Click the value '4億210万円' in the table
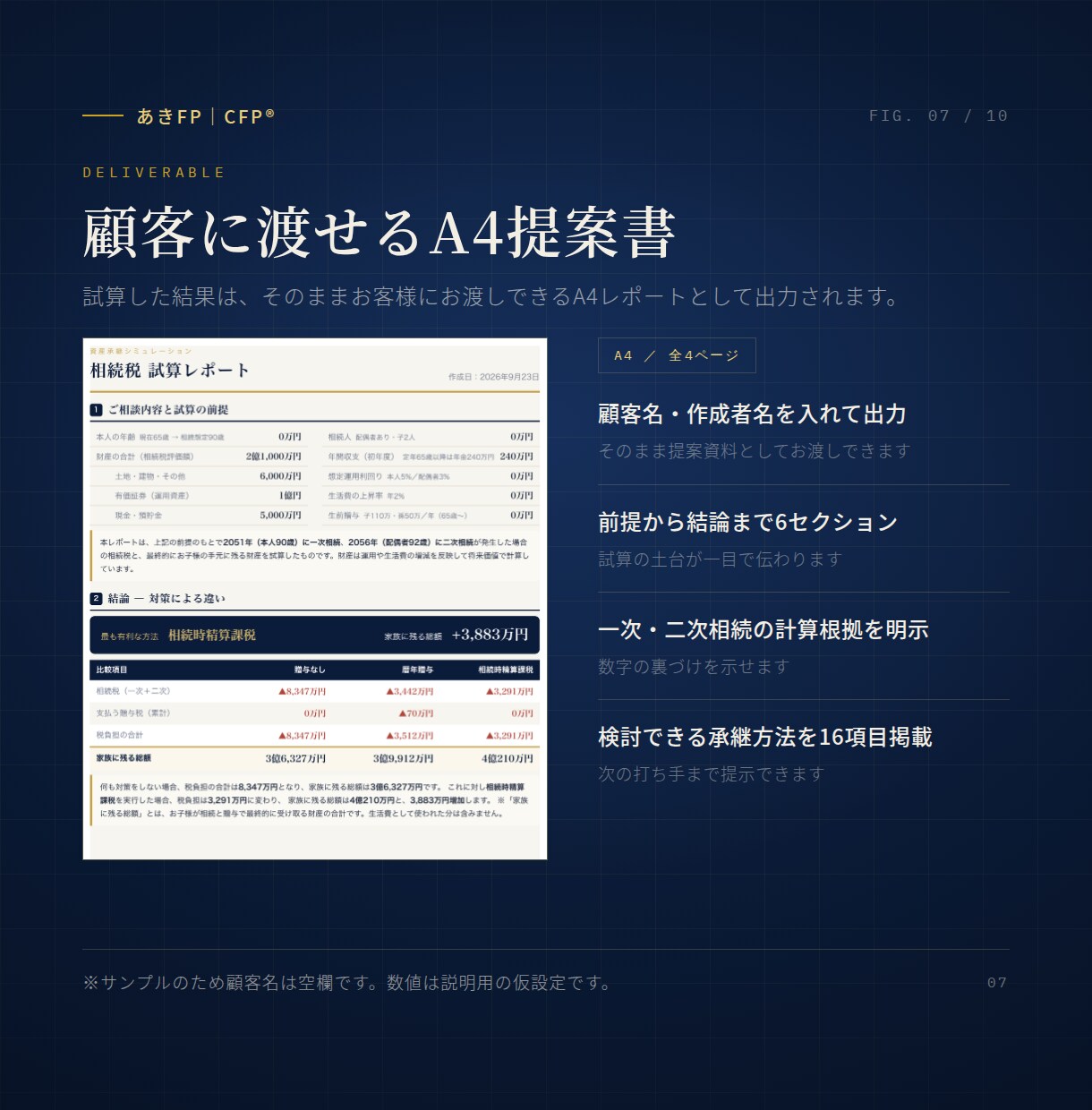Viewport: 1092px width, 1110px height. (508, 758)
